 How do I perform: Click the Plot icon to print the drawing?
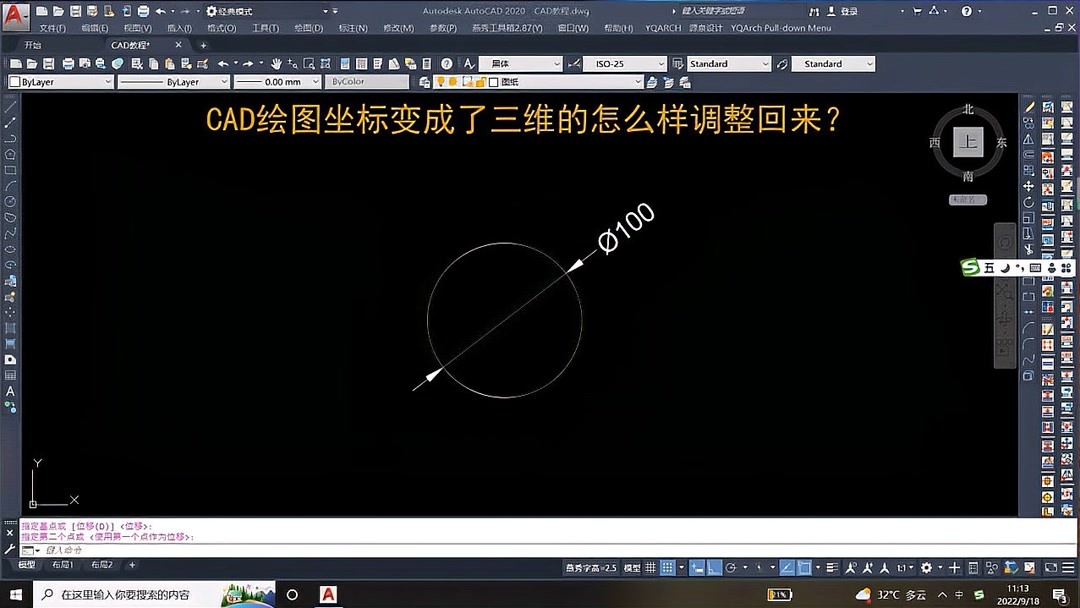(x=67, y=63)
